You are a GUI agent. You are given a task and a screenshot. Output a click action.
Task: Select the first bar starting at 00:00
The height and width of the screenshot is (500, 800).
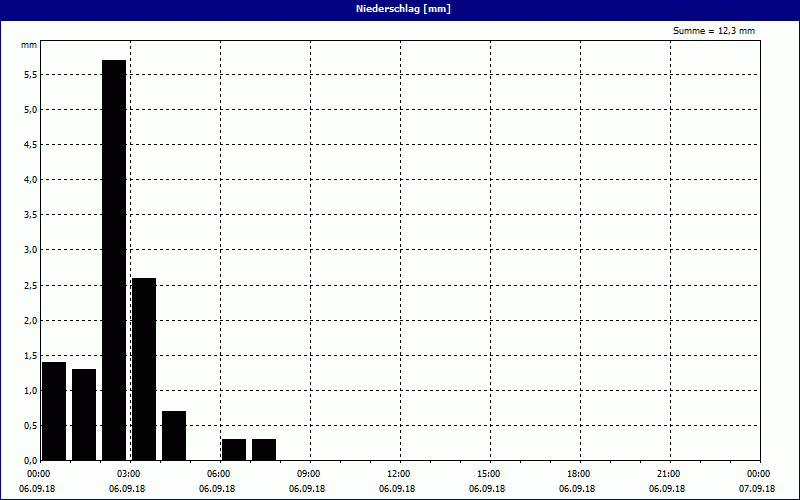54,411
